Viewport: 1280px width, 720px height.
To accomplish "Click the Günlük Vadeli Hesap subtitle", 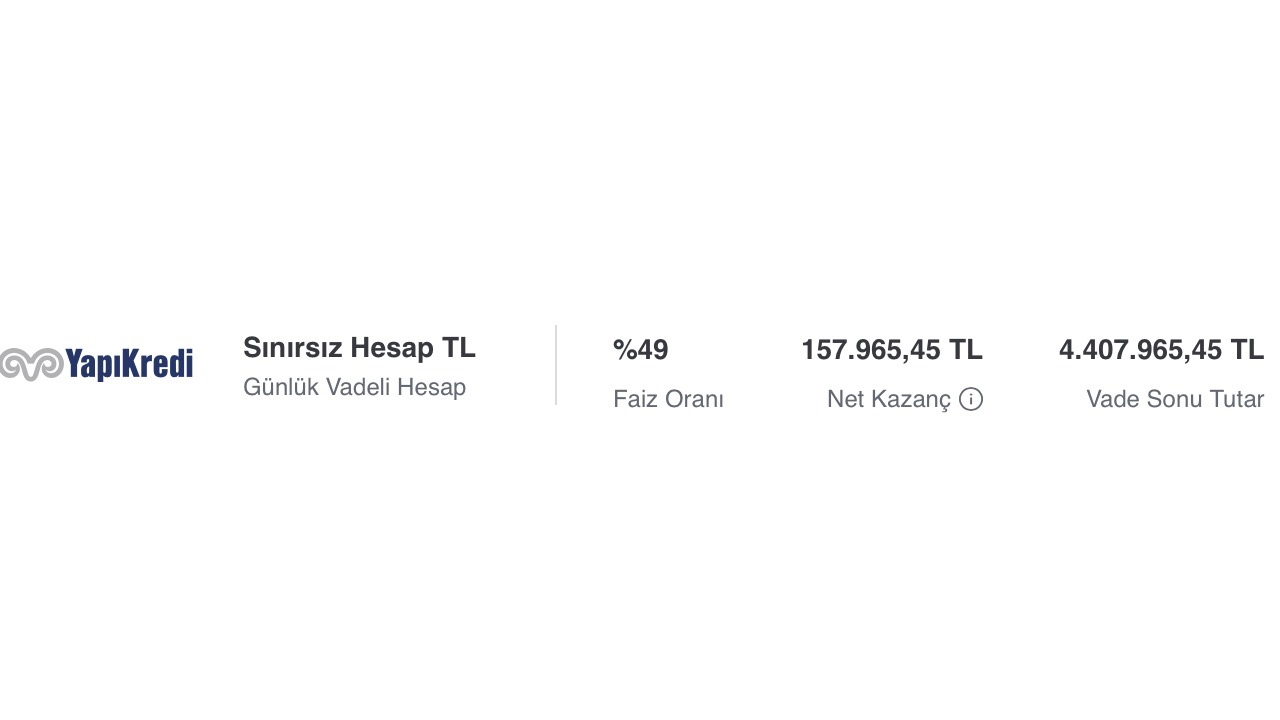I will (354, 387).
